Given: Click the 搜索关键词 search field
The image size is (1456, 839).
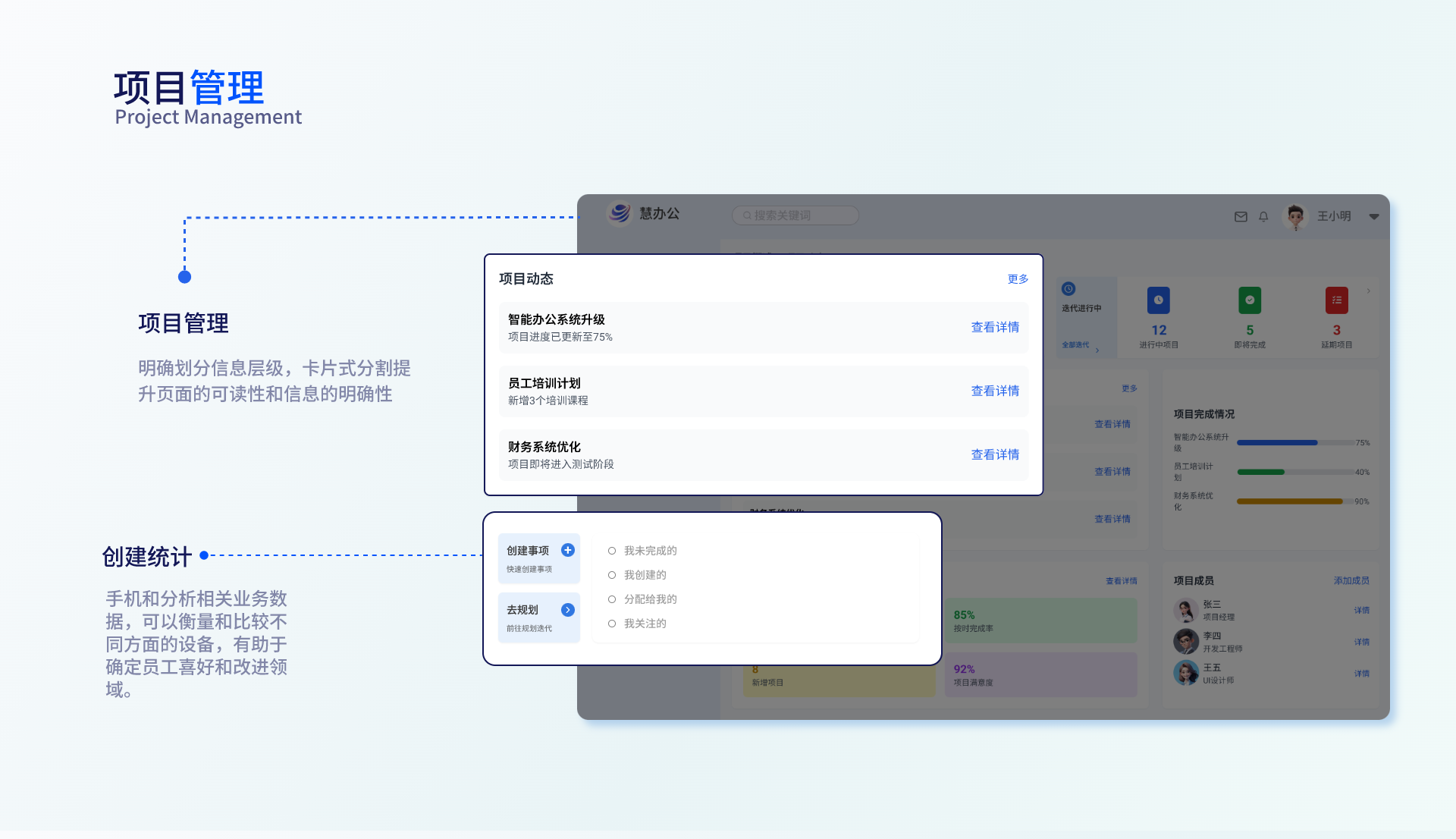Looking at the screenshot, I should tap(796, 215).
